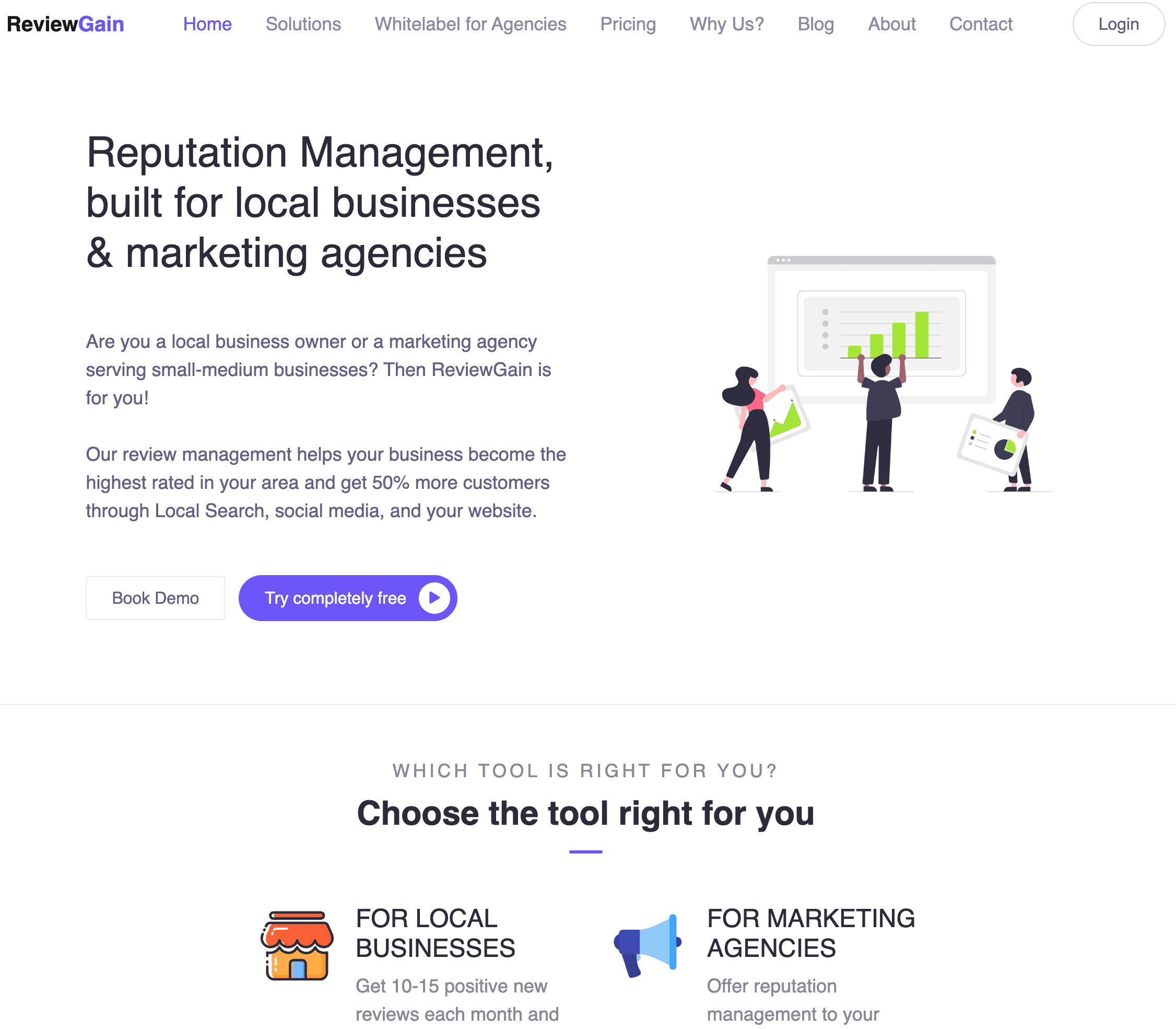
Task: Click the Book Demo button
Action: [155, 598]
